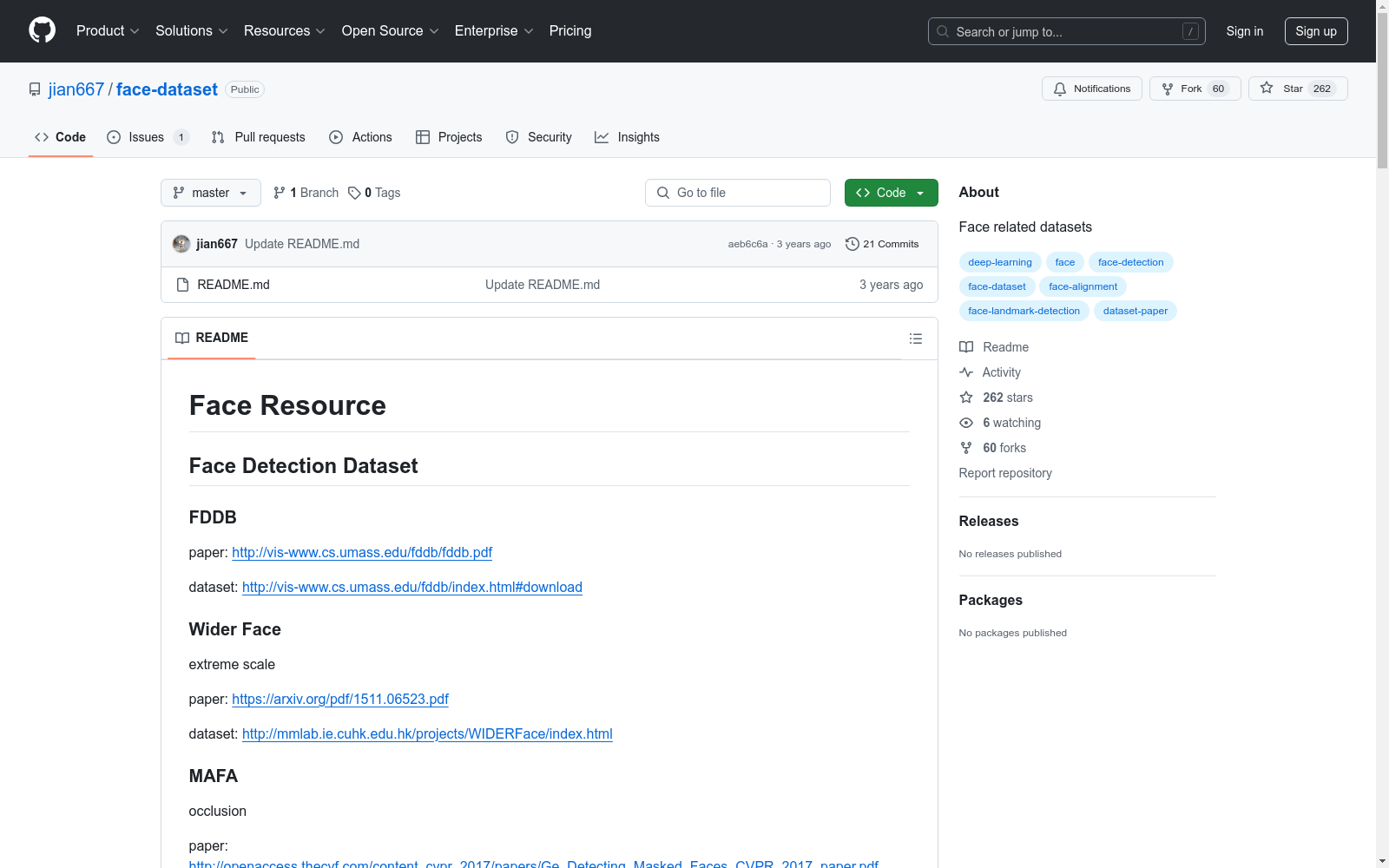Click the aeb6c6a commit hash
This screenshot has height=868, width=1389.
pyautogui.click(x=747, y=244)
